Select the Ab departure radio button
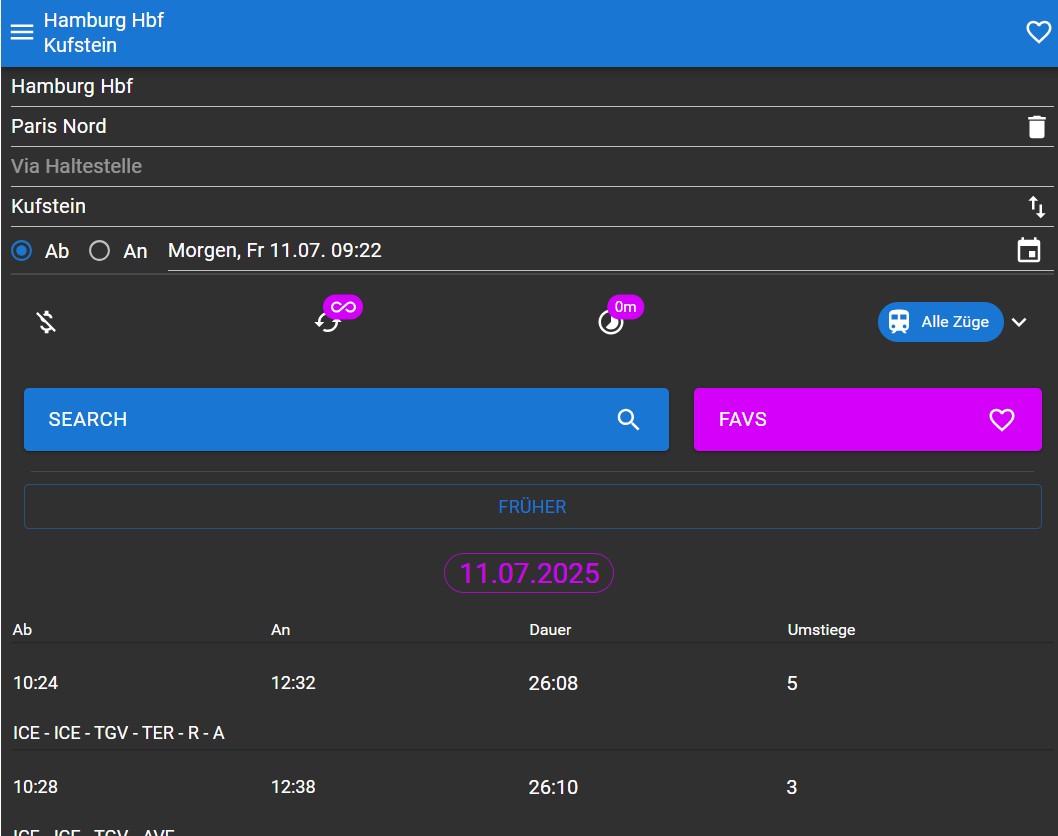Screen dimensions: 1058x836 tap(22, 251)
